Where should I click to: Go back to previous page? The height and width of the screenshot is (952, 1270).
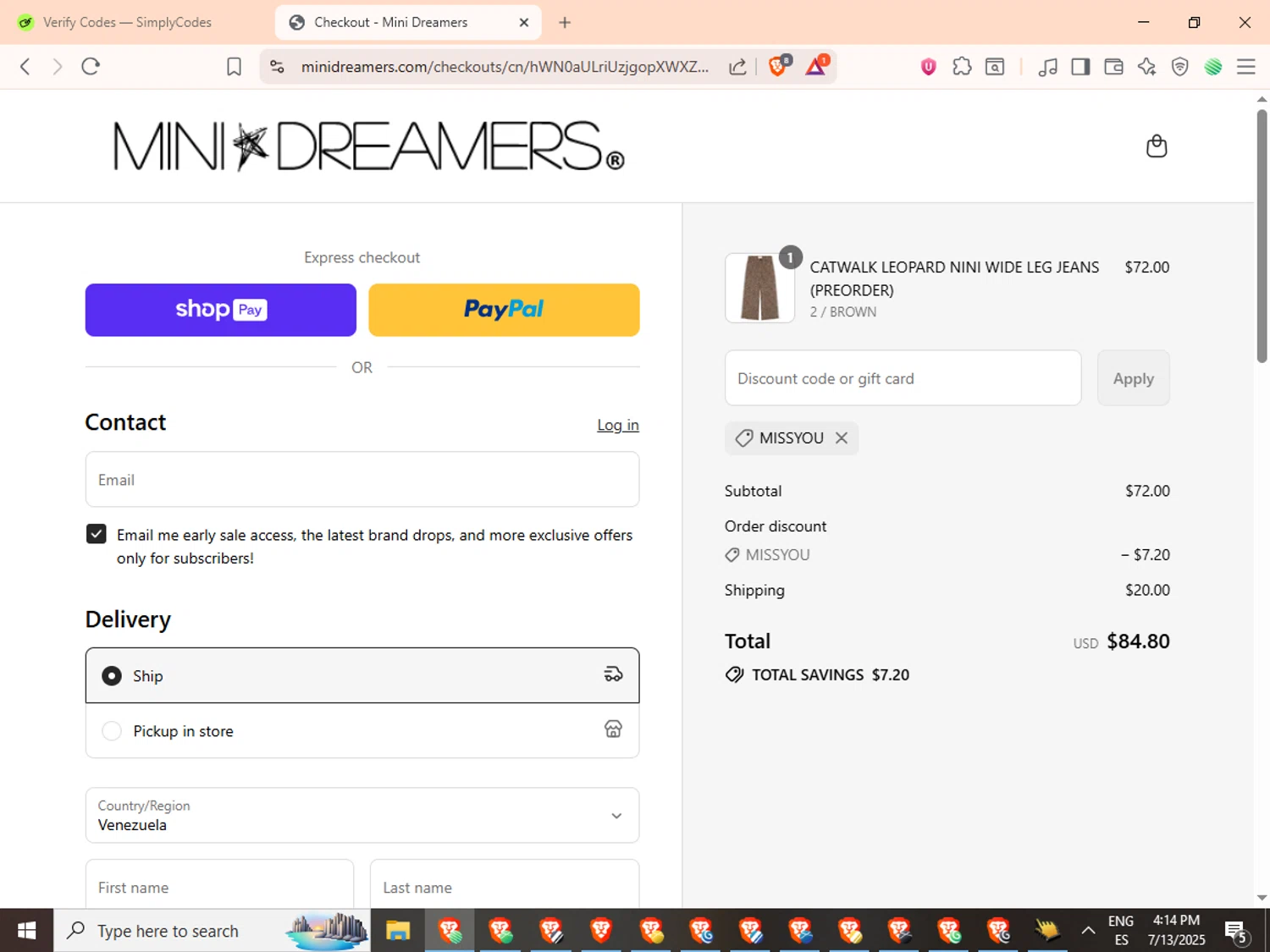click(25, 66)
